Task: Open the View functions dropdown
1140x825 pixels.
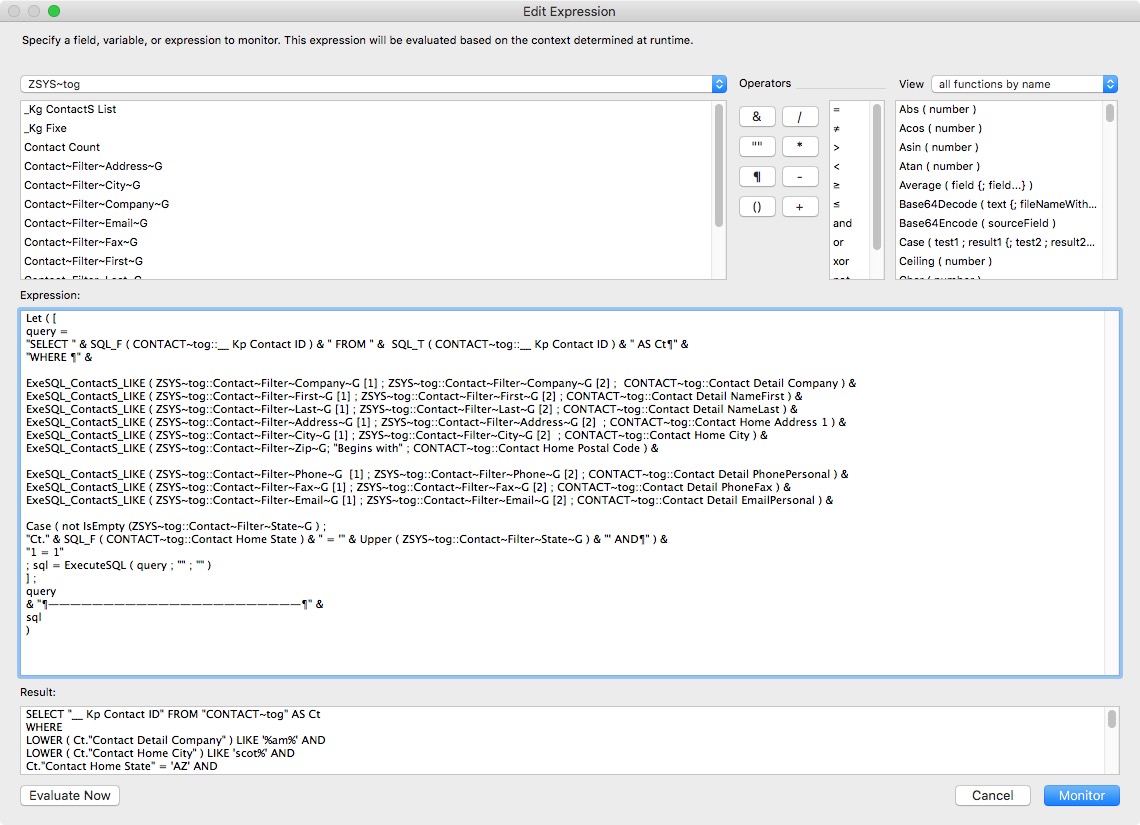Action: pos(1024,84)
